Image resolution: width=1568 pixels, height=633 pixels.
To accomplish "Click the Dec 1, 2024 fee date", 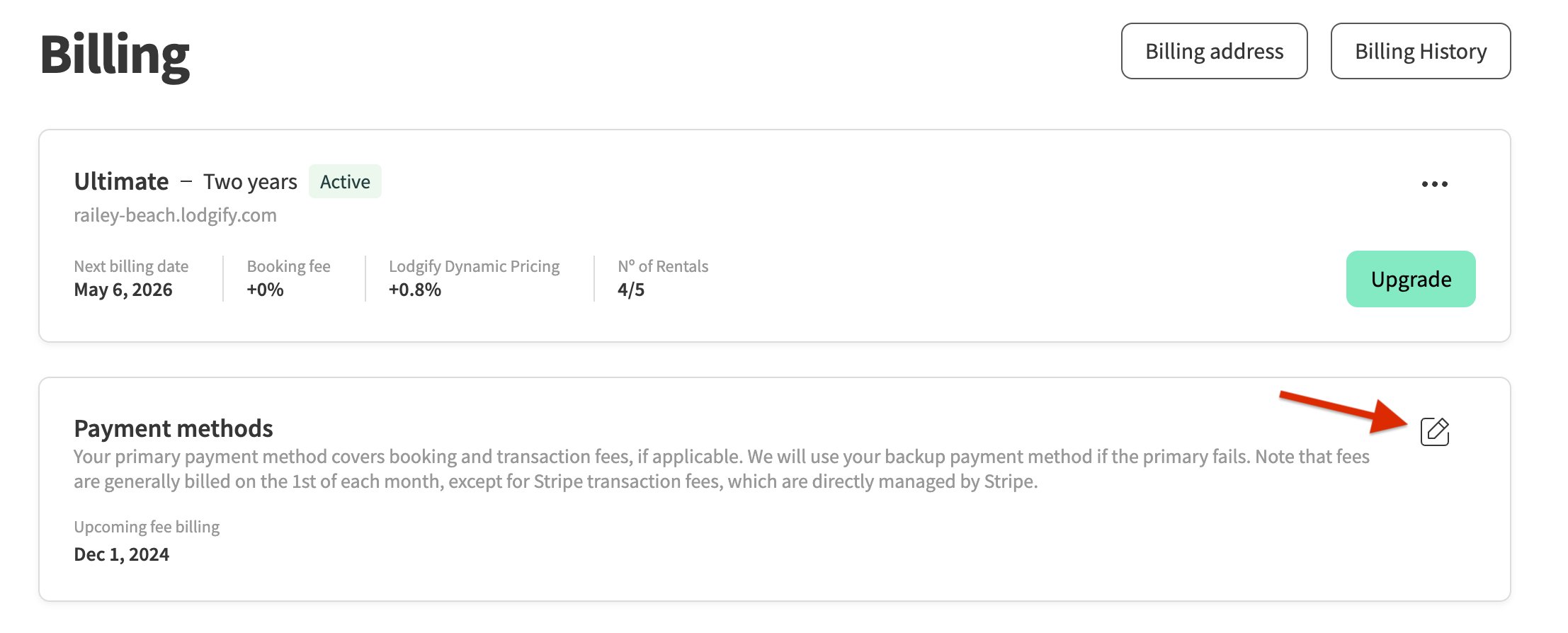I will click(x=122, y=554).
